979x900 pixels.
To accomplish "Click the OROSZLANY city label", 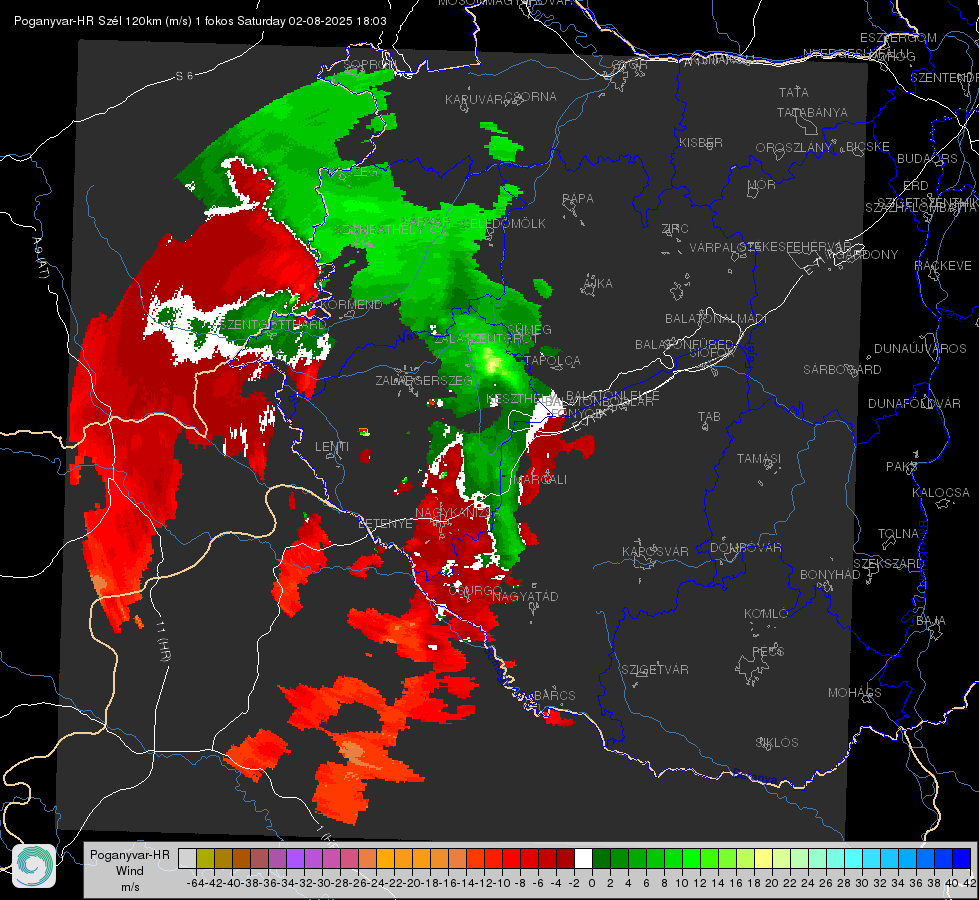I will (794, 148).
